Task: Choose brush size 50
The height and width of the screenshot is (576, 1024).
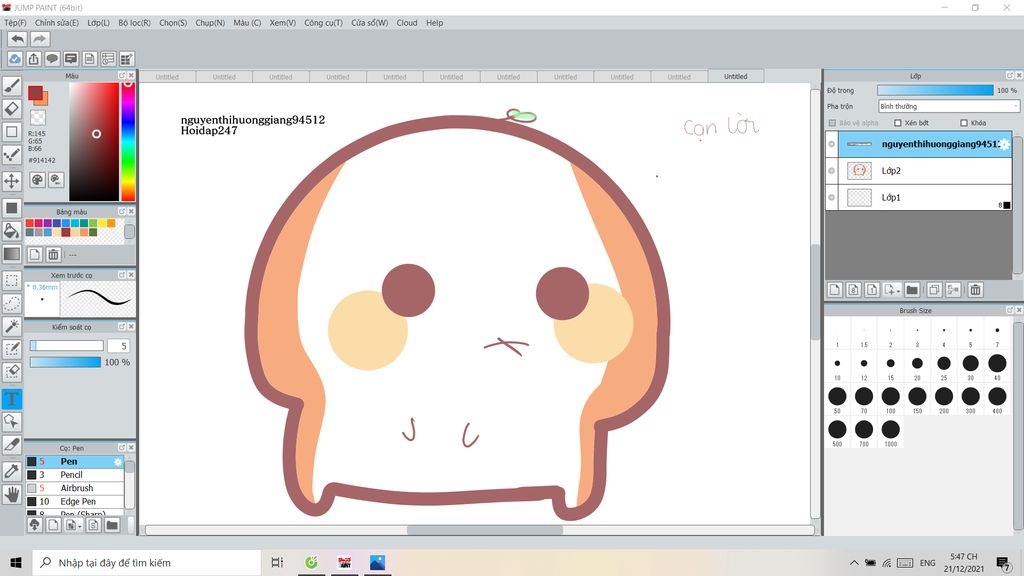Action: tap(837, 399)
